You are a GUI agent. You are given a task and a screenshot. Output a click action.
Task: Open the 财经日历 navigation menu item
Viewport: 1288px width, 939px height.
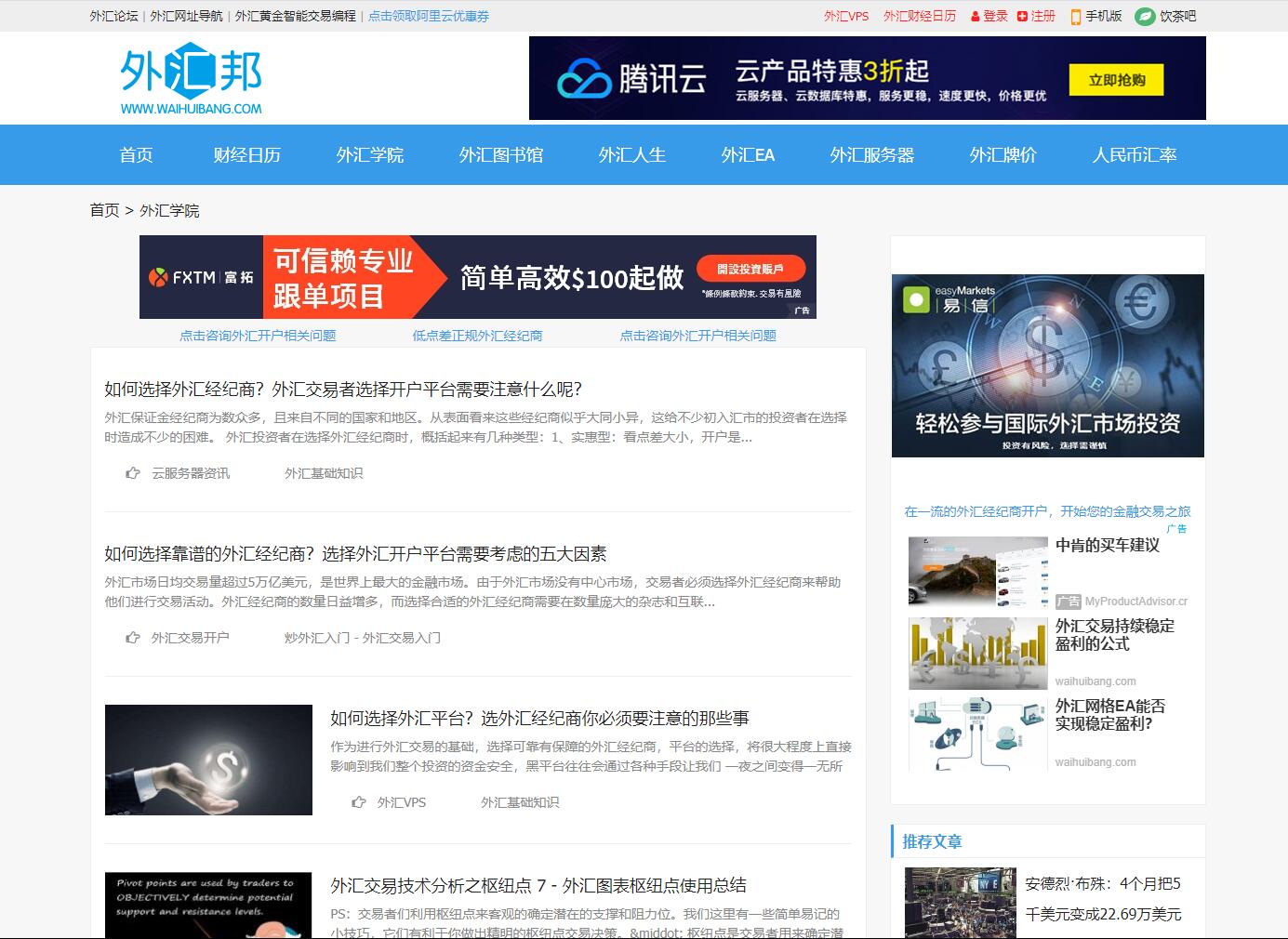pos(246,155)
